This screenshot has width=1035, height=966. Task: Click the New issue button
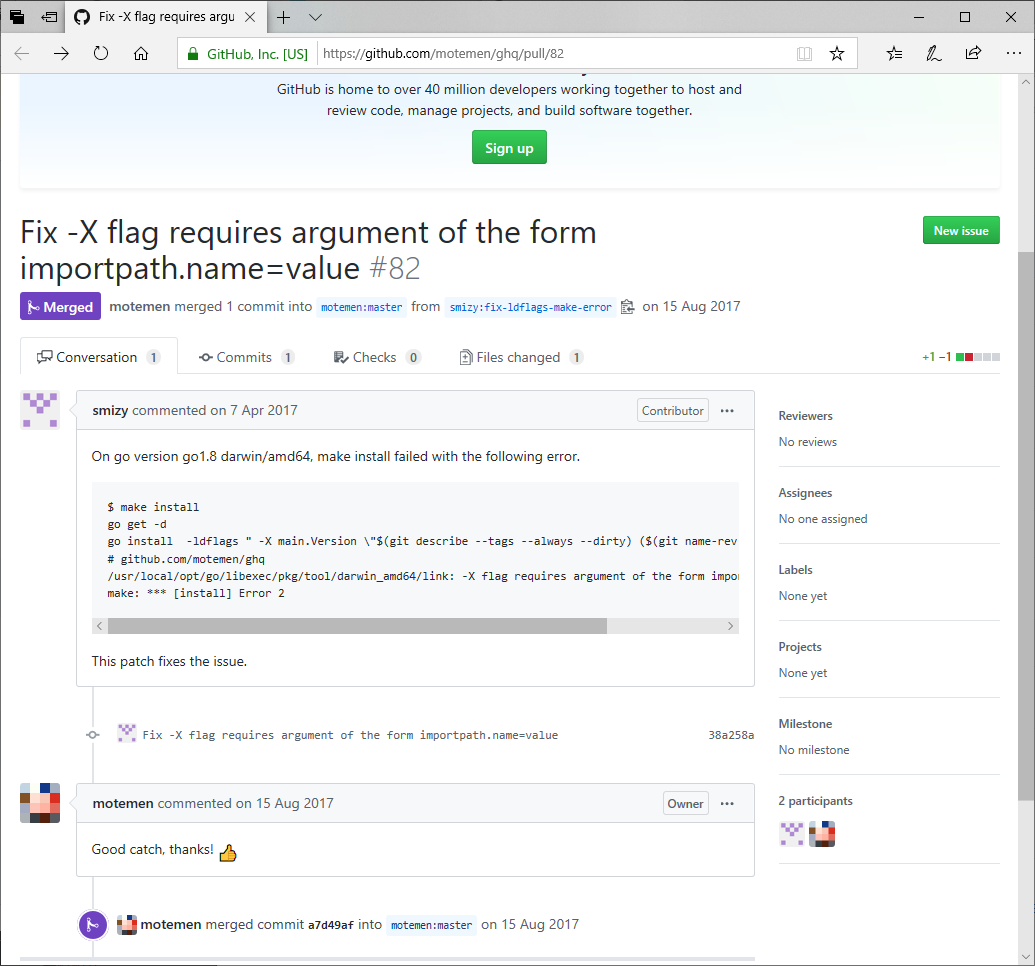960,230
